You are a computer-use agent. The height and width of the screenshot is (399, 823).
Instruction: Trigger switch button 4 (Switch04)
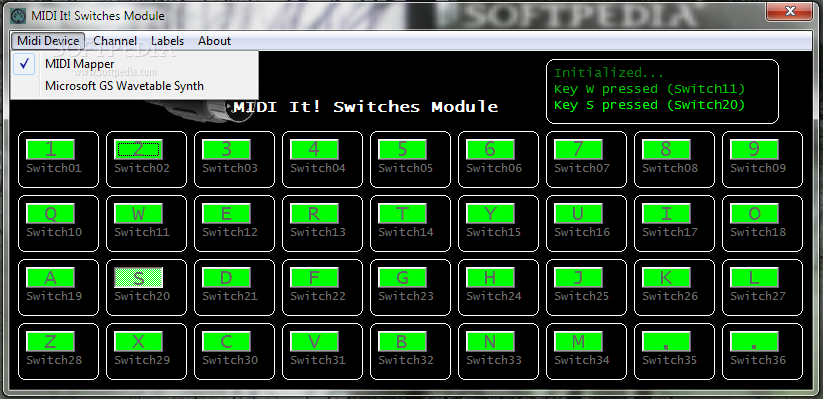click(x=314, y=150)
